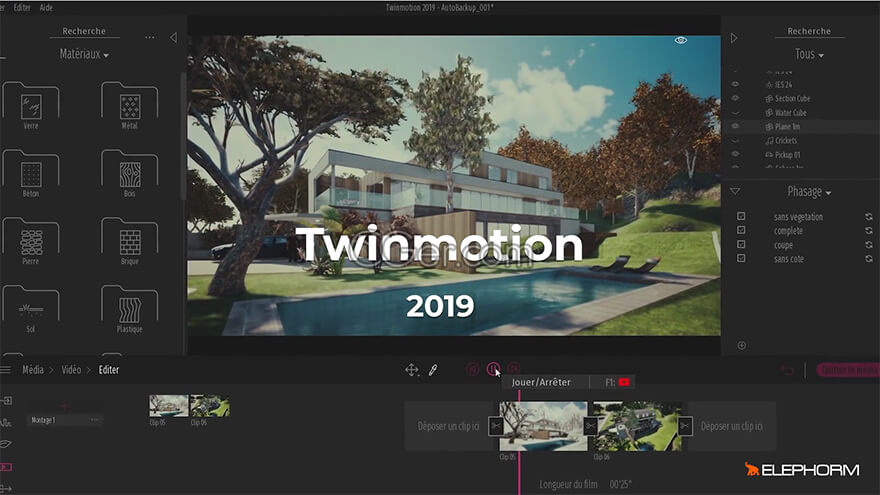Open the Aide menu
The height and width of the screenshot is (495, 880).
pos(46,7)
